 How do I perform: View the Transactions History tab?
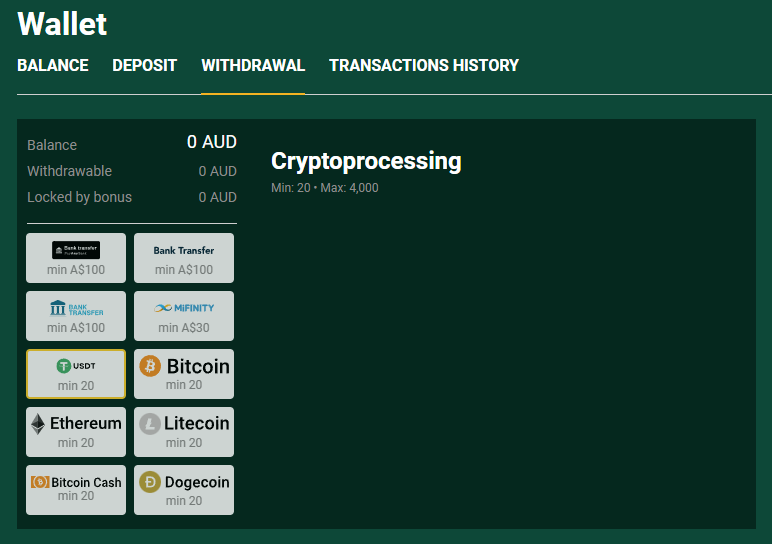(424, 65)
